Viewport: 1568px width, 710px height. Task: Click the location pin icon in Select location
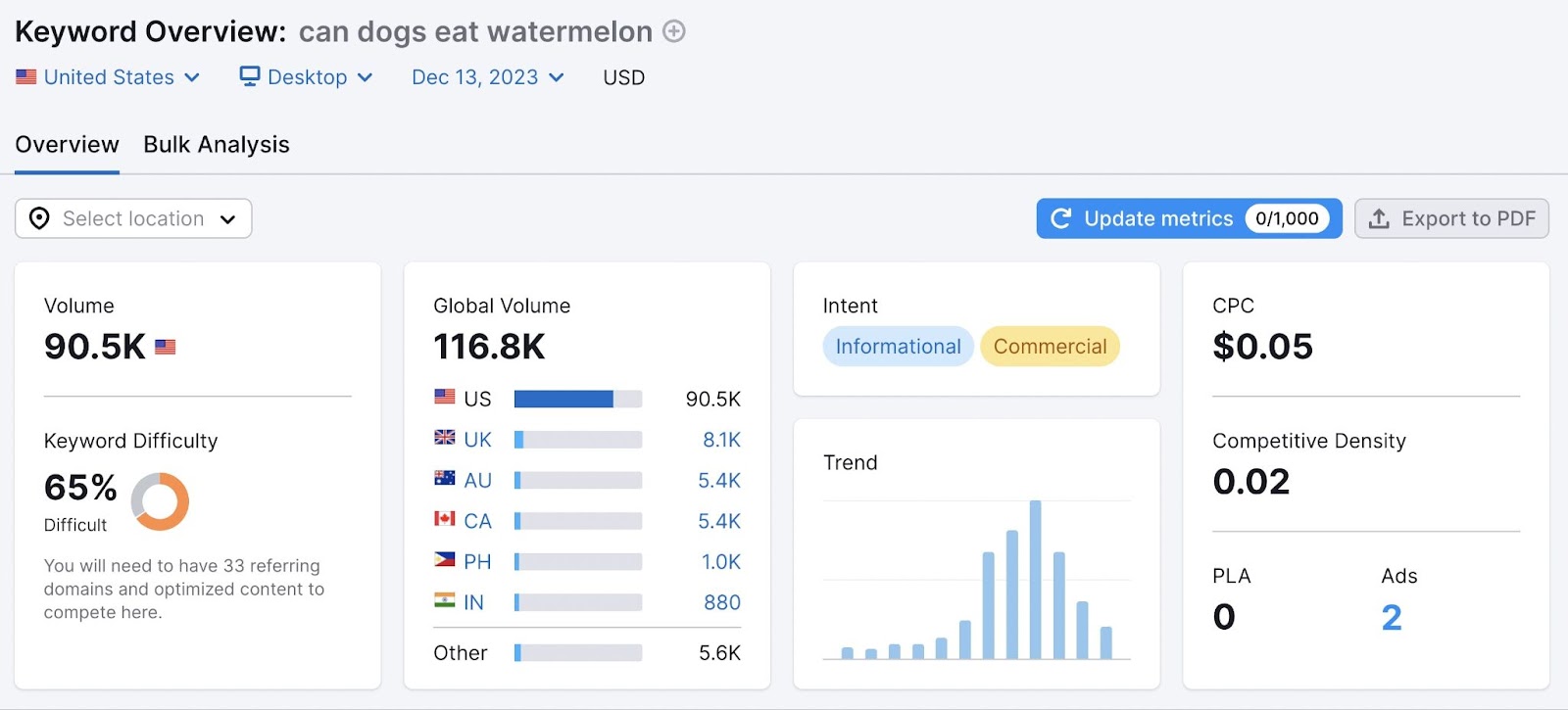click(39, 218)
